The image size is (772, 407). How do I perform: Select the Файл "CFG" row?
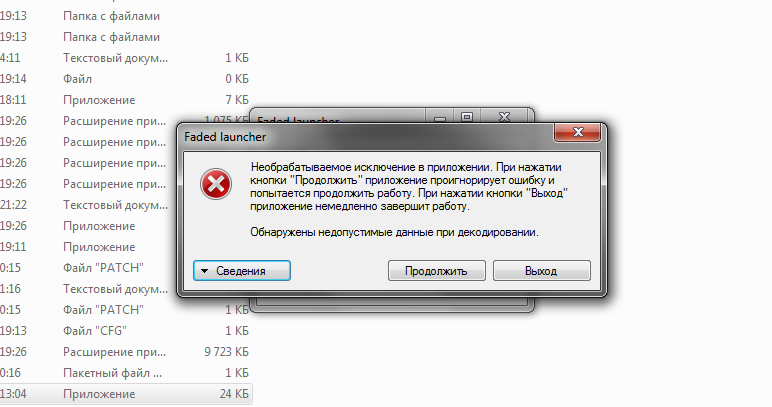coord(126,331)
